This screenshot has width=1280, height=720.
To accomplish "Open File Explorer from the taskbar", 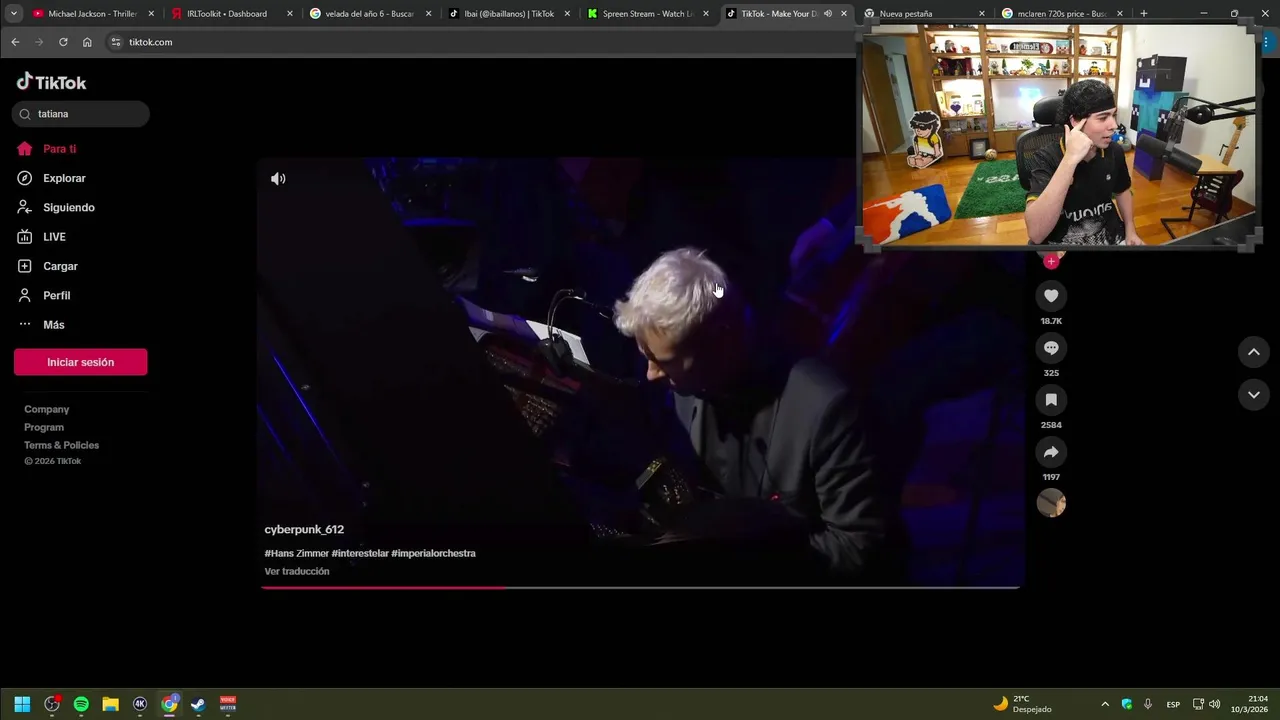I will click(x=111, y=704).
